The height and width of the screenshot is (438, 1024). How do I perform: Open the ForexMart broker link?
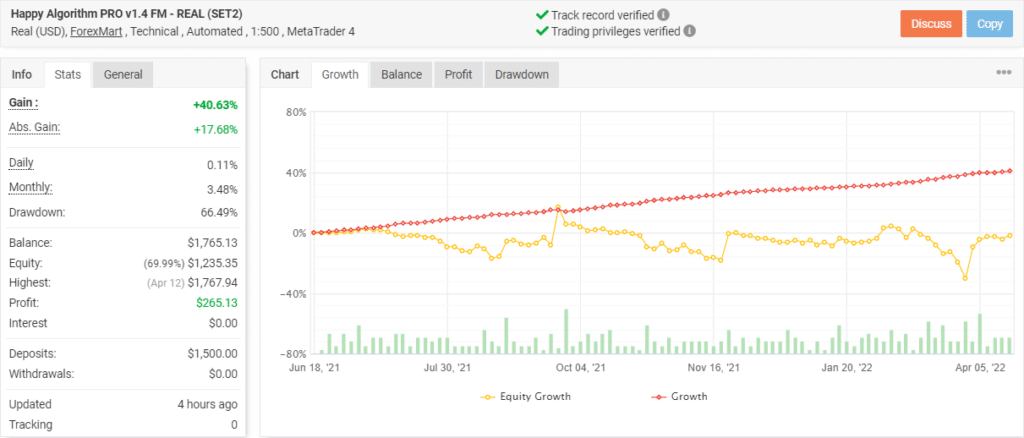point(96,31)
